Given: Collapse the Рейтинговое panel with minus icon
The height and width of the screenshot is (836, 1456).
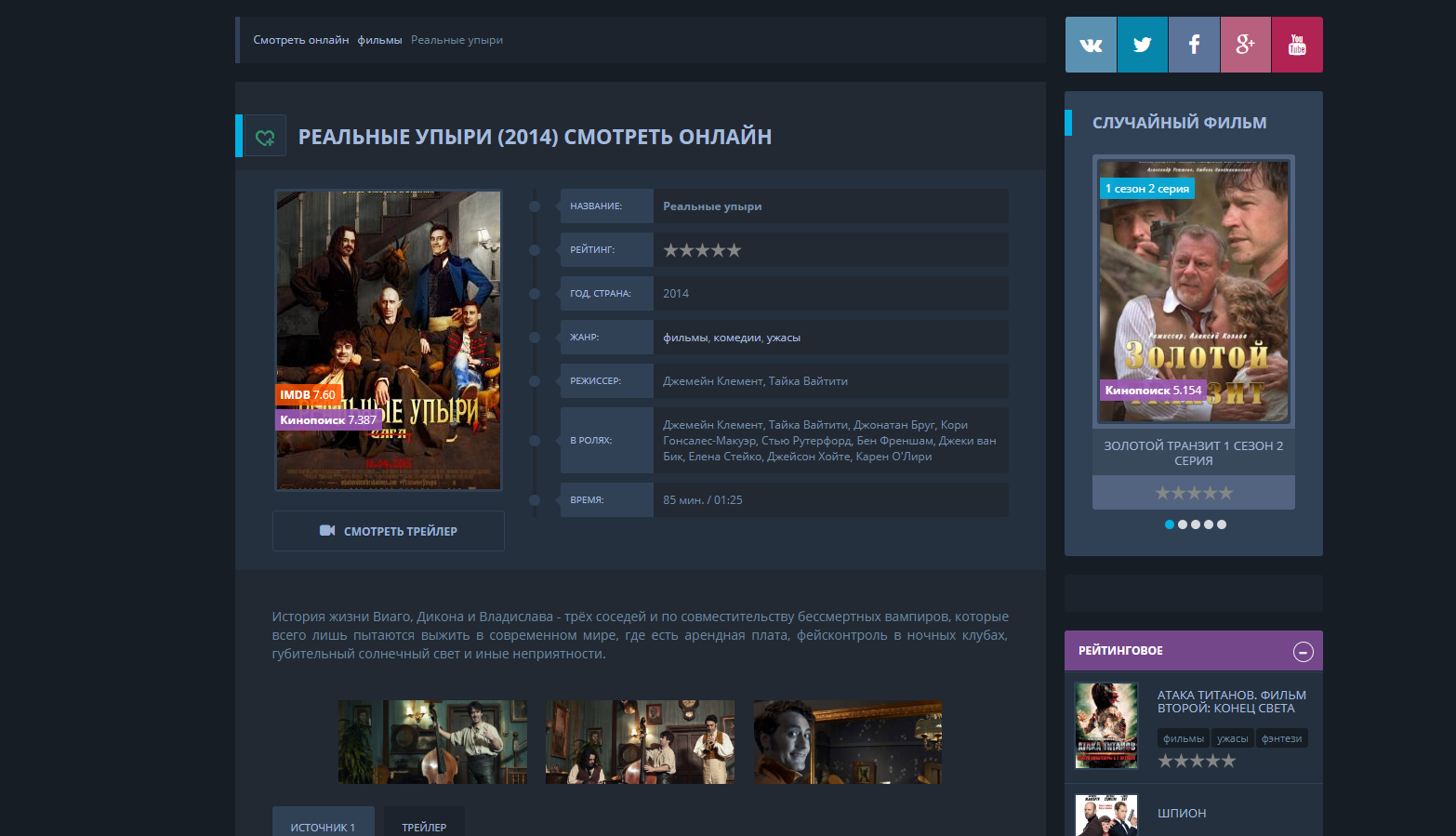Looking at the screenshot, I should click(x=1304, y=652).
